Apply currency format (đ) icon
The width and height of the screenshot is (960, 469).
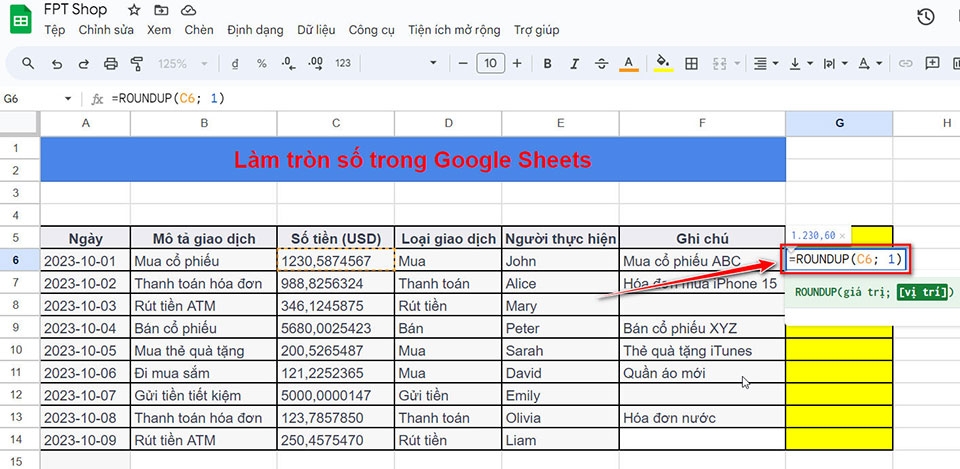[x=235, y=63]
